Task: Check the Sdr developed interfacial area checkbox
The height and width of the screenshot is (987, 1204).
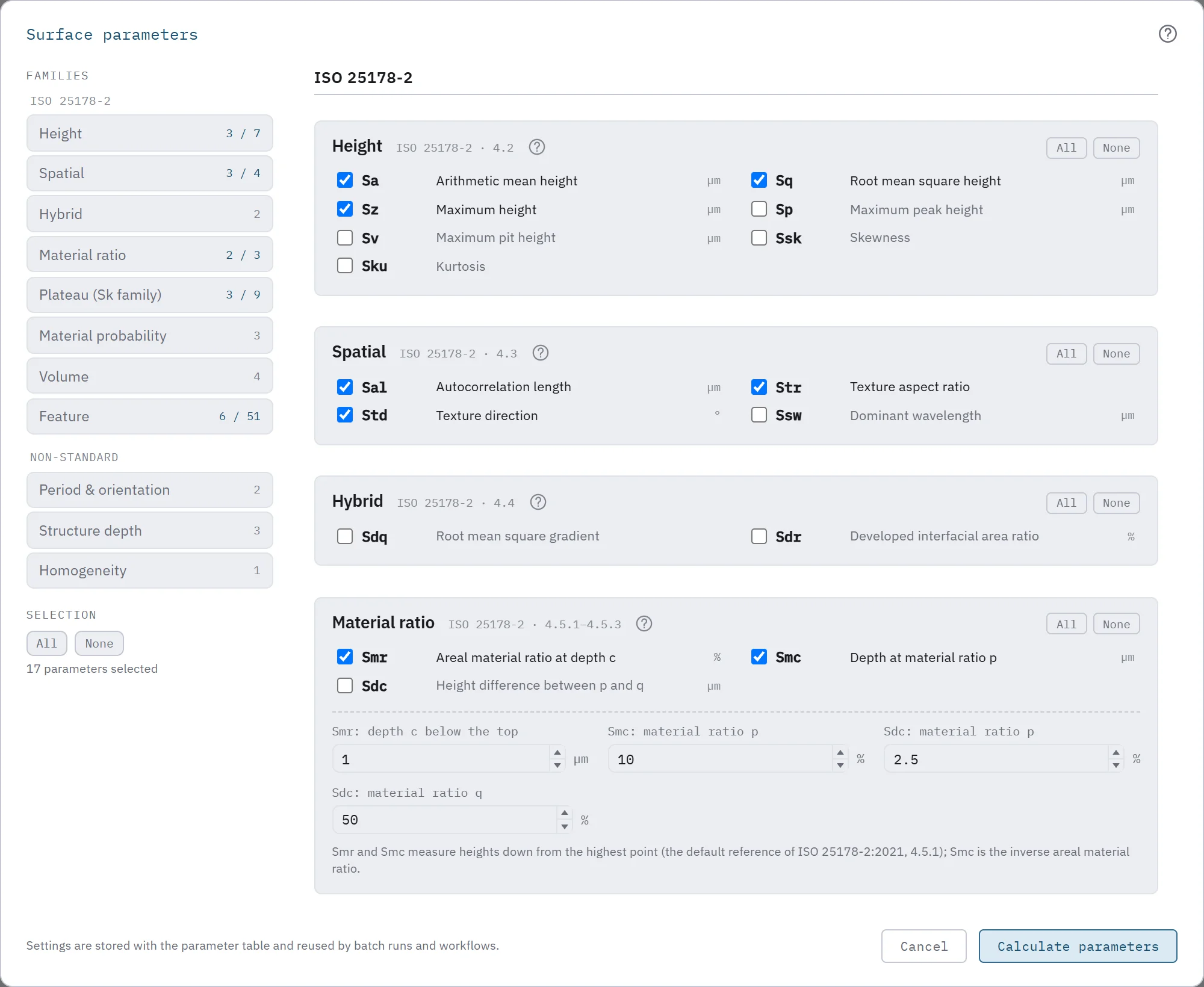Action: coord(759,536)
